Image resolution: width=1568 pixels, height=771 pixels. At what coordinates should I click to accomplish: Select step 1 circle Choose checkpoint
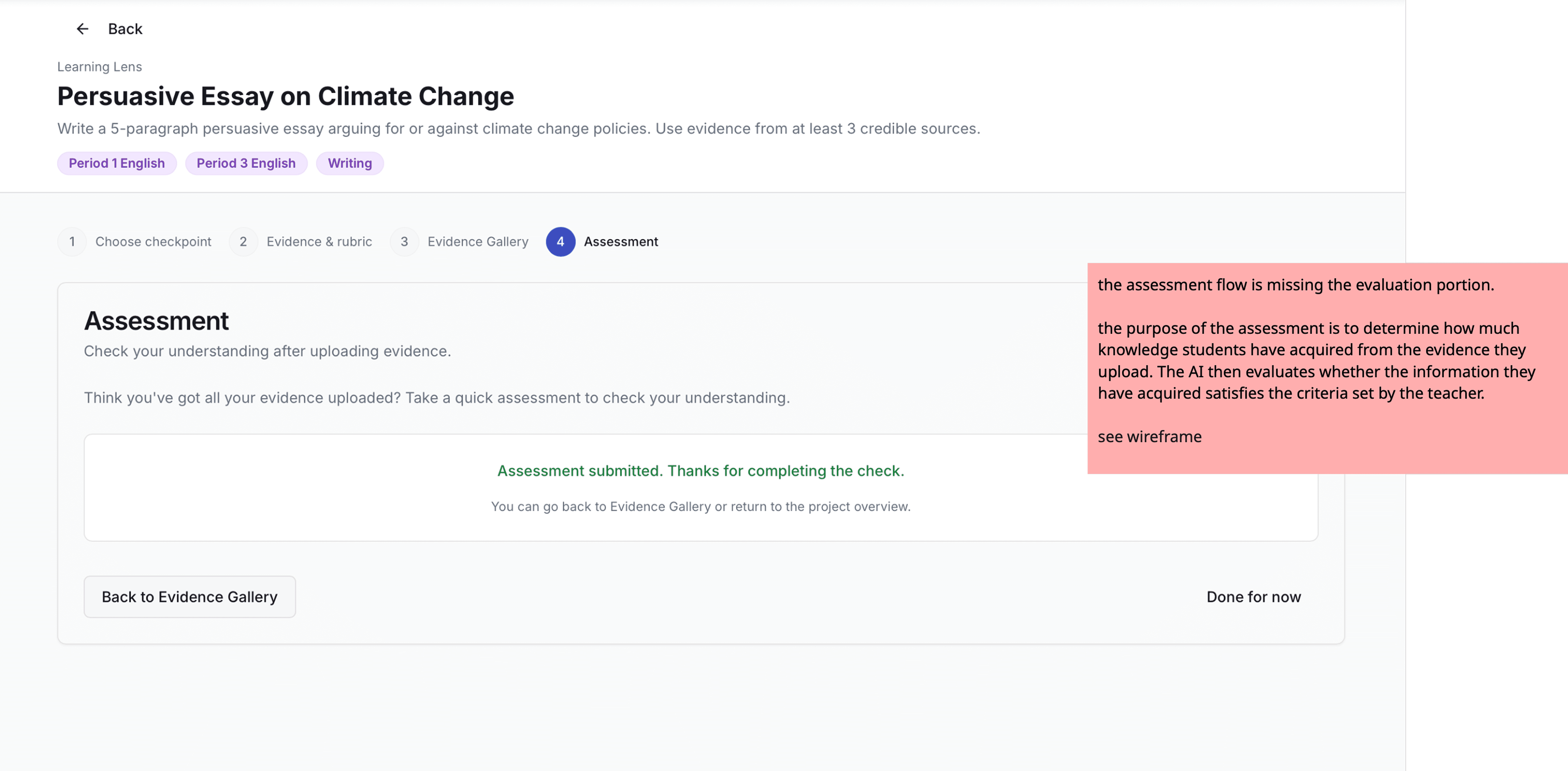point(72,242)
